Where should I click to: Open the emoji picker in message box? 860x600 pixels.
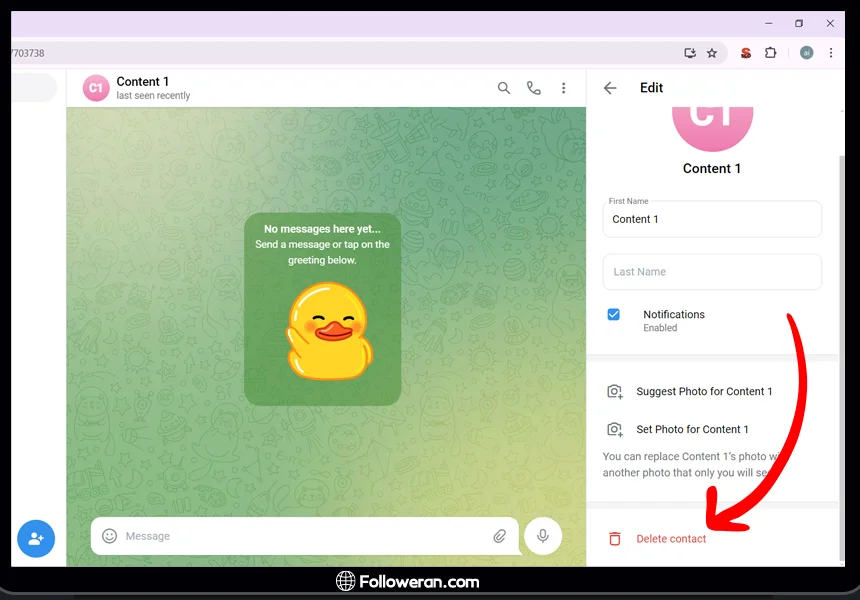110,536
